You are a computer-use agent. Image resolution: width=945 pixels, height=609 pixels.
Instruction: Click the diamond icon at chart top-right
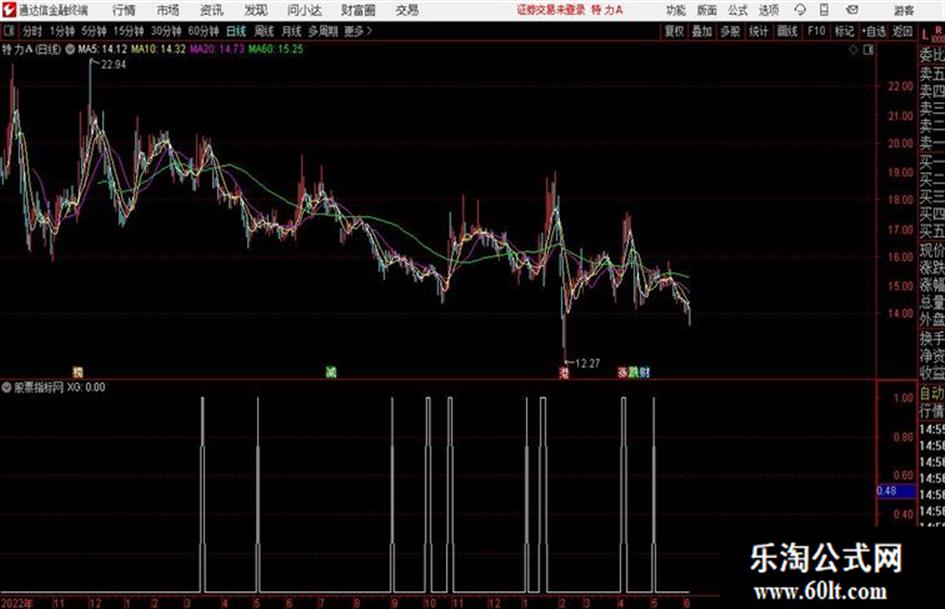point(853,50)
